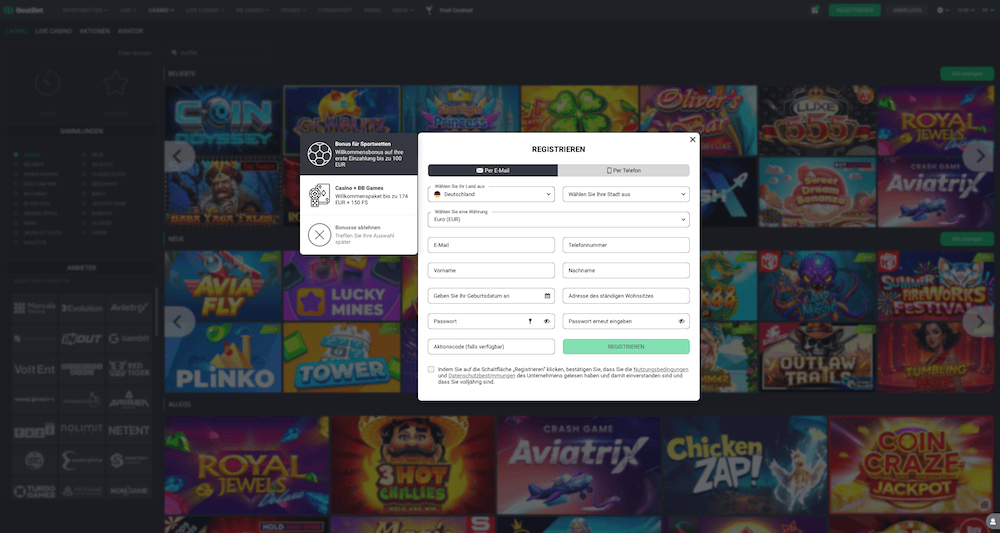Viewport: 1000px width, 533px height.
Task: Open the Aviator sub-navigation tab
Action: pyautogui.click(x=130, y=31)
